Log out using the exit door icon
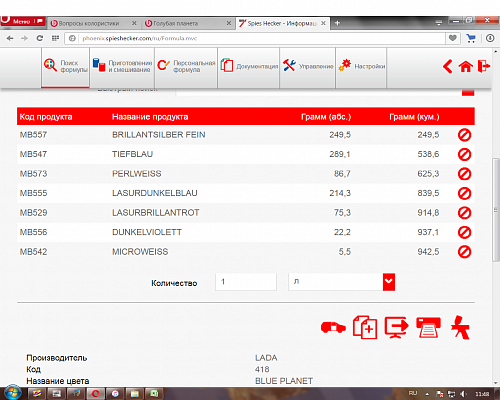 (484, 66)
